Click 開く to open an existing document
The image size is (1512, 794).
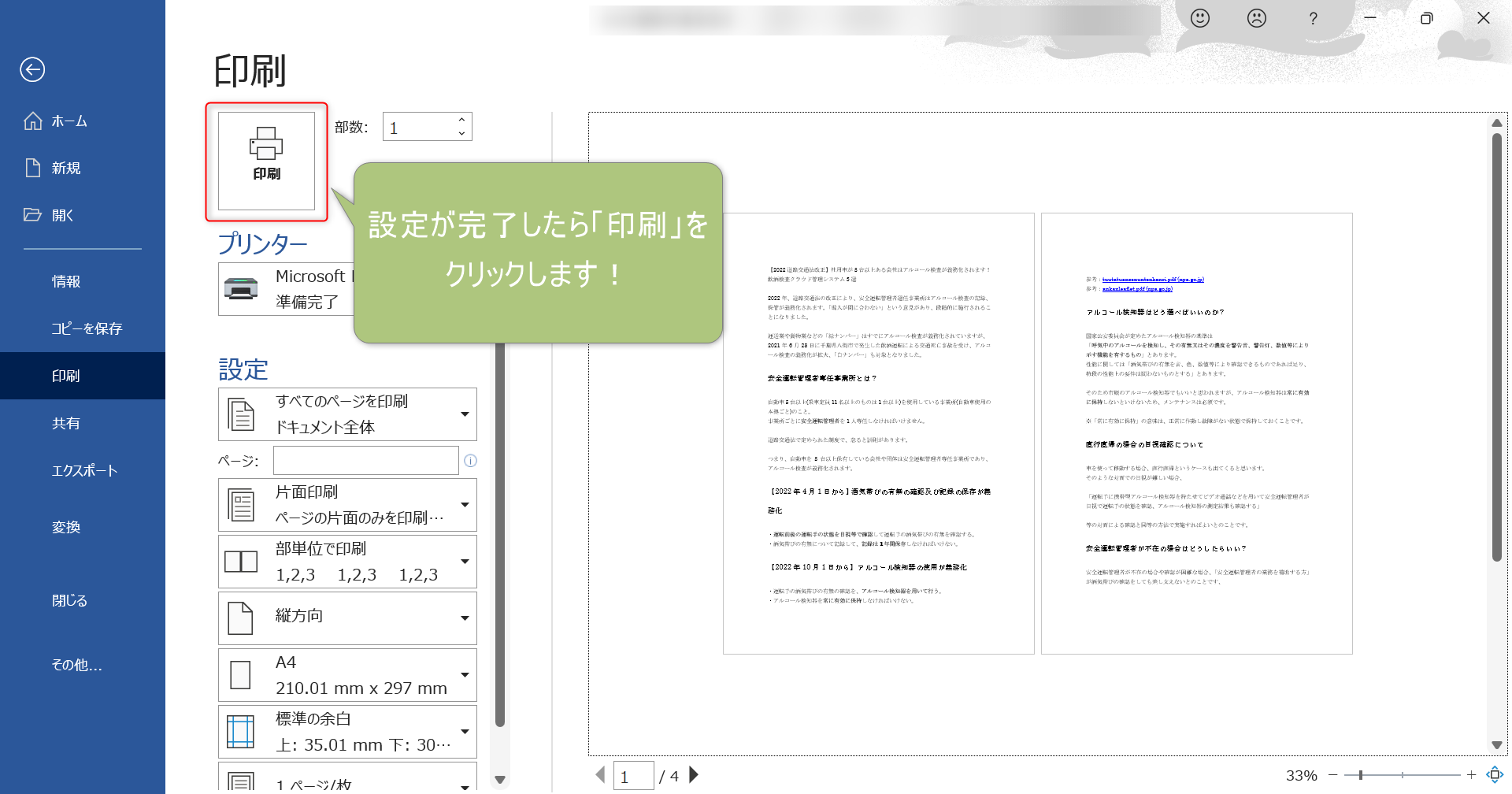[63, 214]
